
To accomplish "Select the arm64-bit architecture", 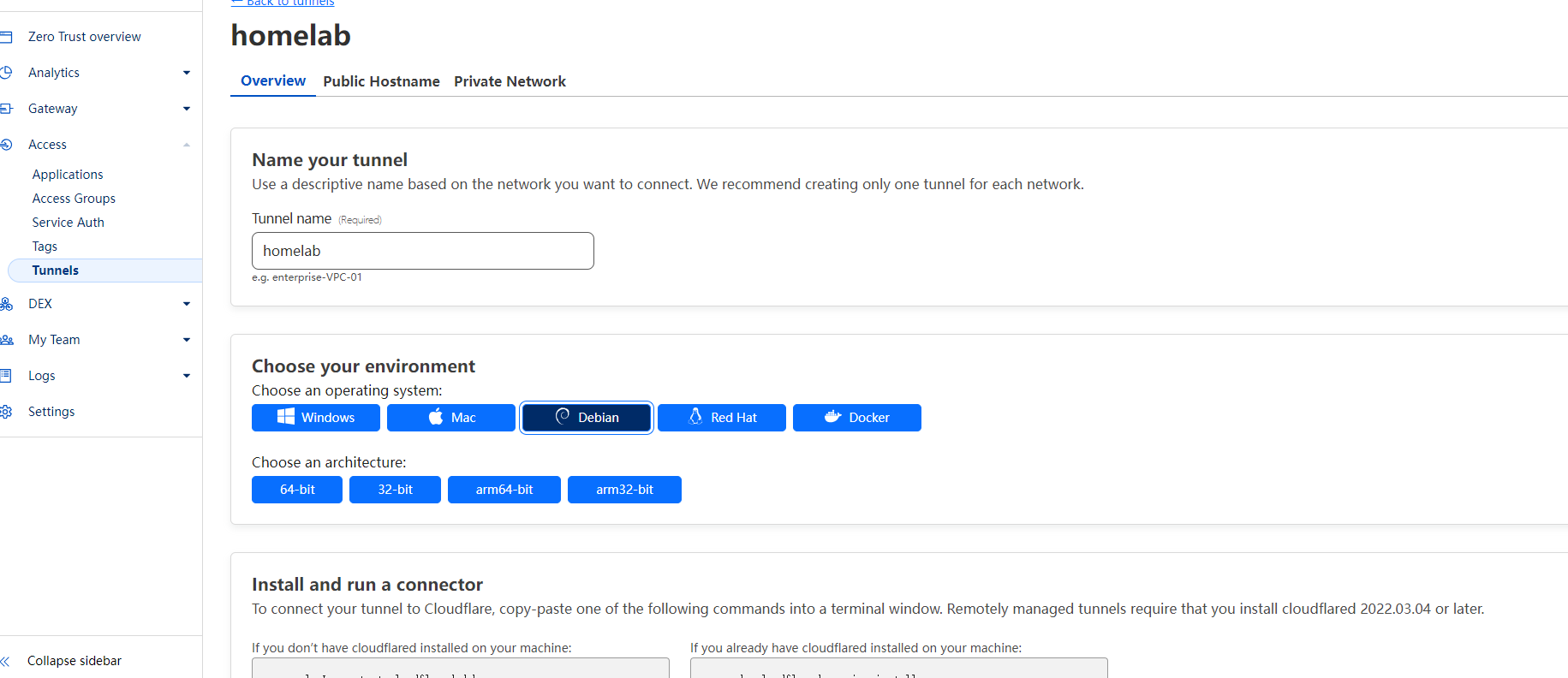I will pyautogui.click(x=504, y=490).
